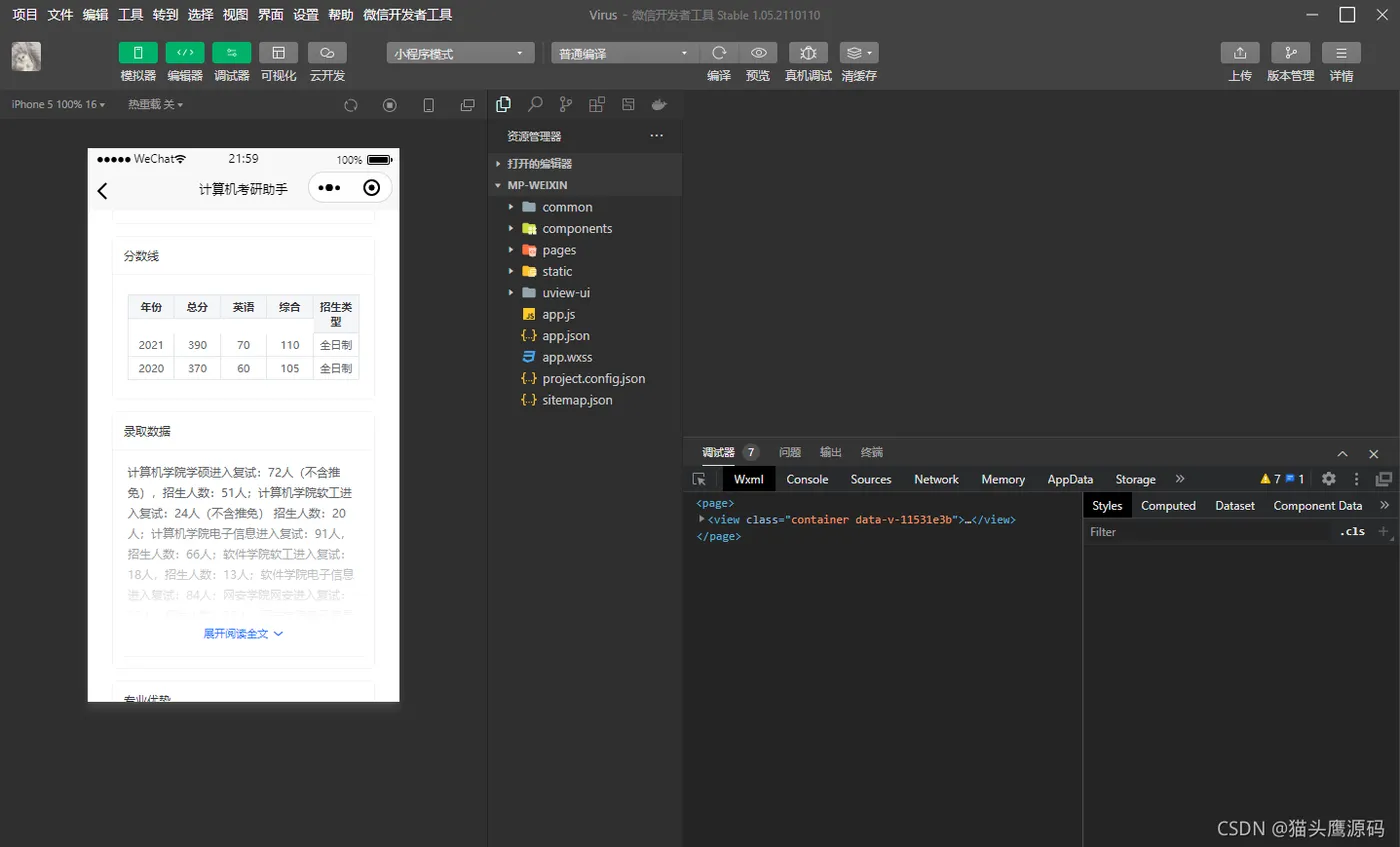Image resolution: width=1400 pixels, height=847 pixels.
Task: Detach the simulator into separate window
Action: (x=467, y=105)
